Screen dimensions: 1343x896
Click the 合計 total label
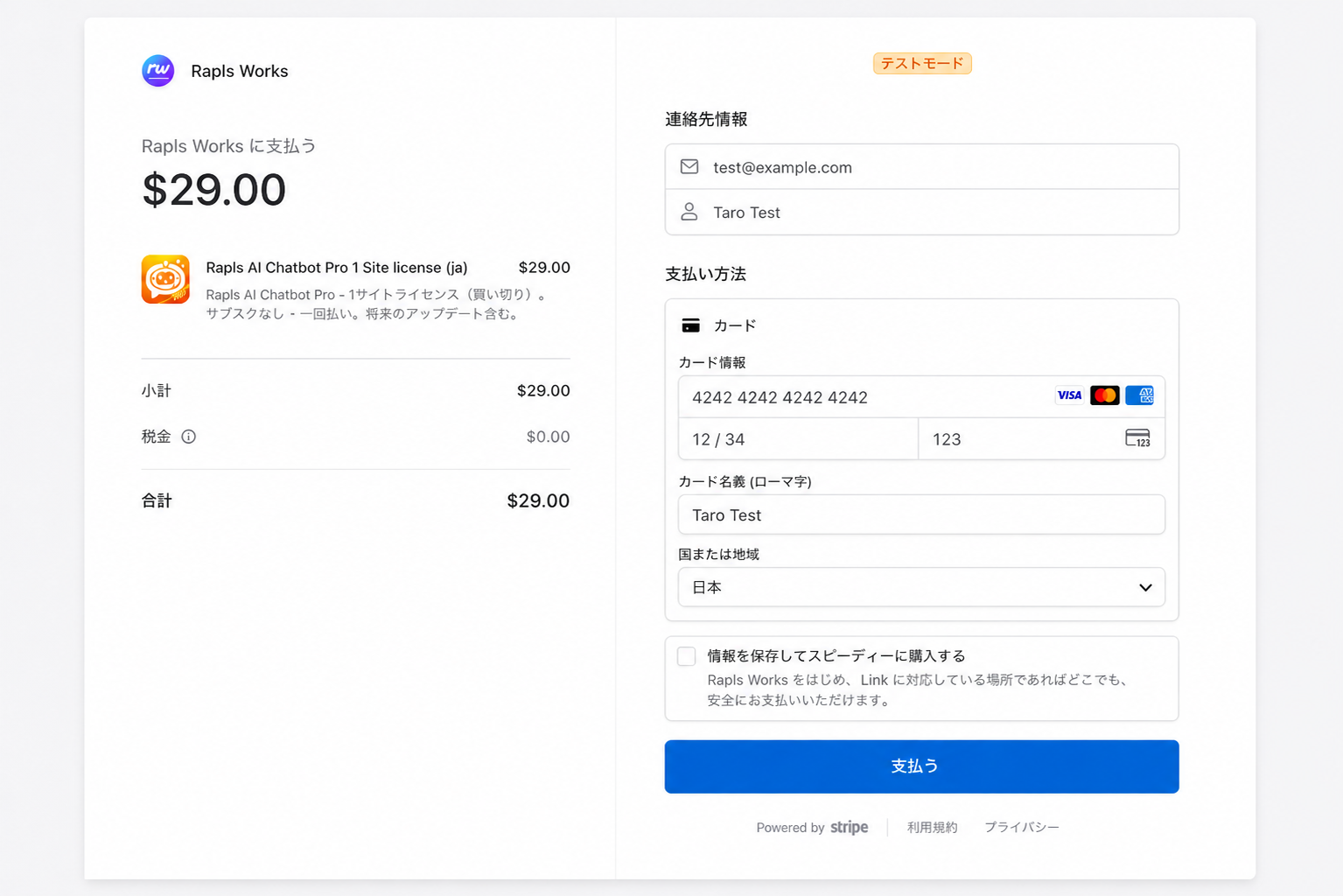(157, 500)
